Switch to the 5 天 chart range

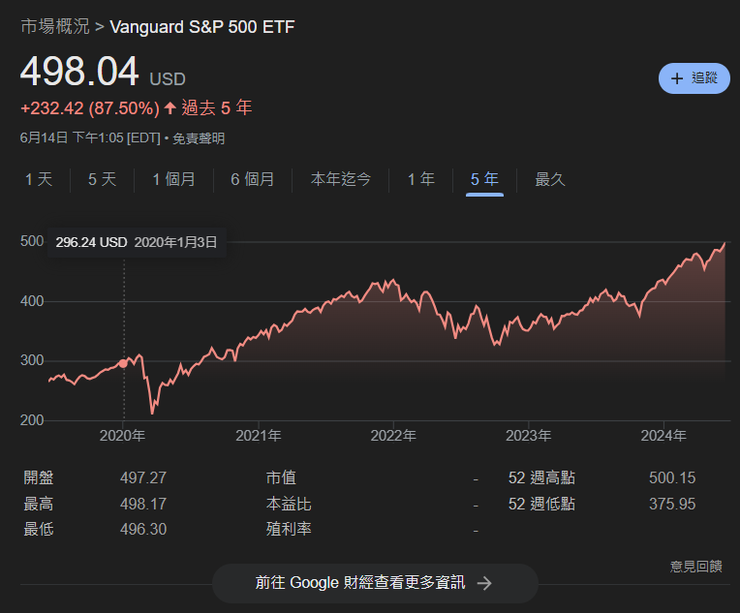coord(102,179)
